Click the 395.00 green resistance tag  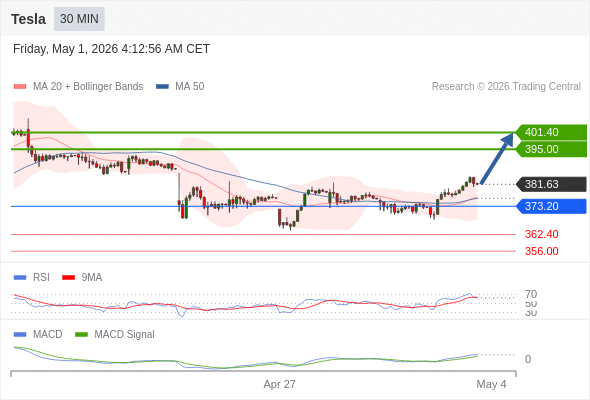(x=550, y=149)
